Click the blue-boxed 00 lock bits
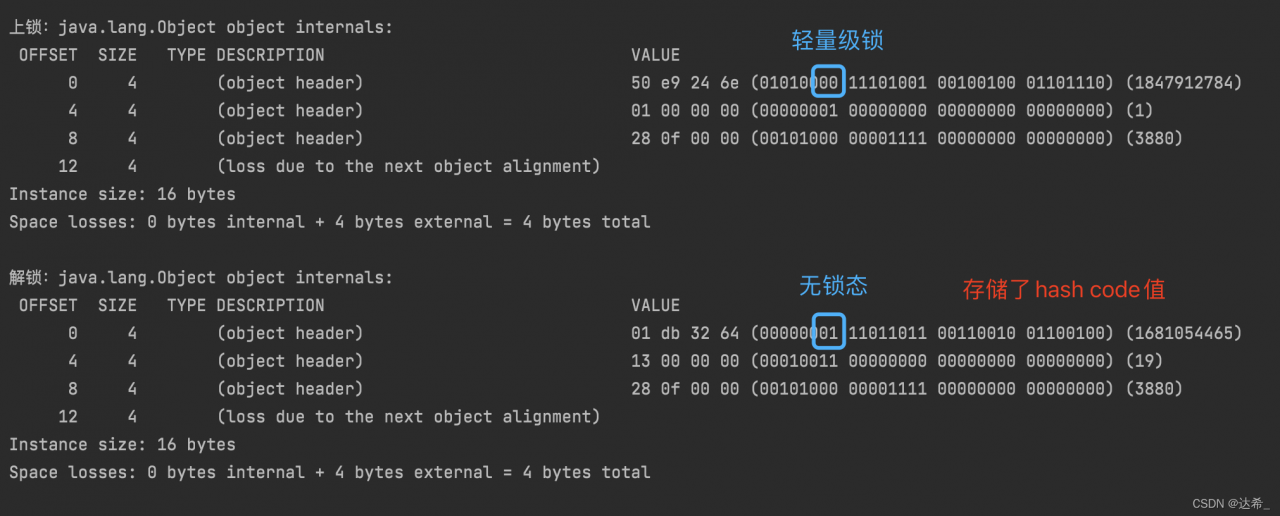 829,82
